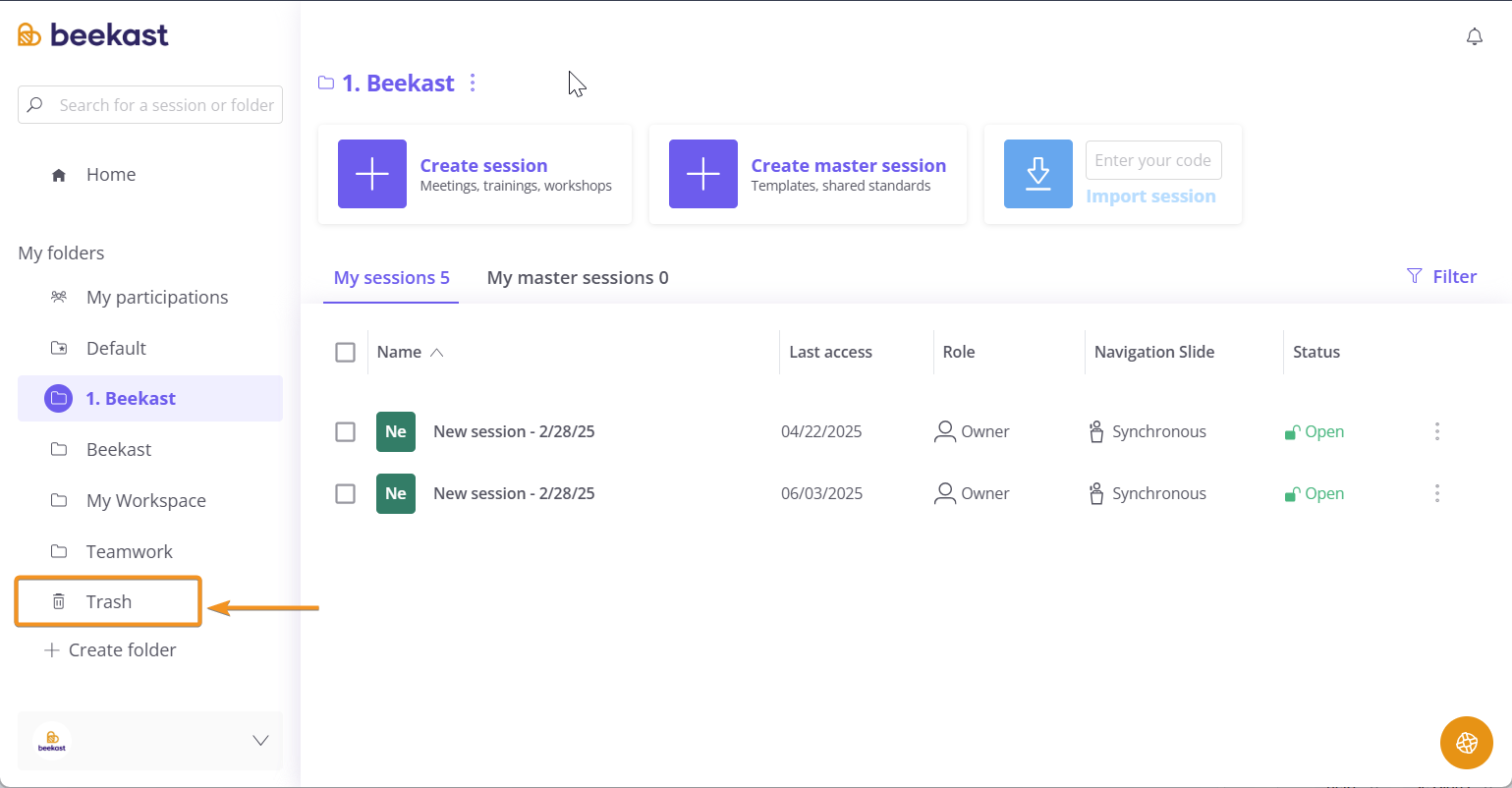The image size is (1512, 788).
Task: Click the Beekast logo
Action: [x=93, y=34]
